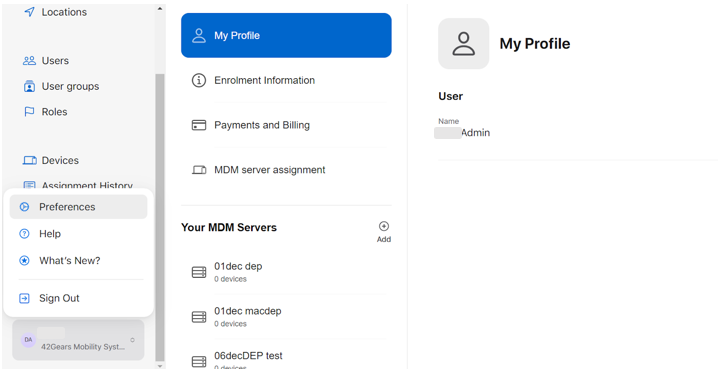This screenshot has width=718, height=382.
Task: Open MDM server assignment settings
Action: point(286,170)
